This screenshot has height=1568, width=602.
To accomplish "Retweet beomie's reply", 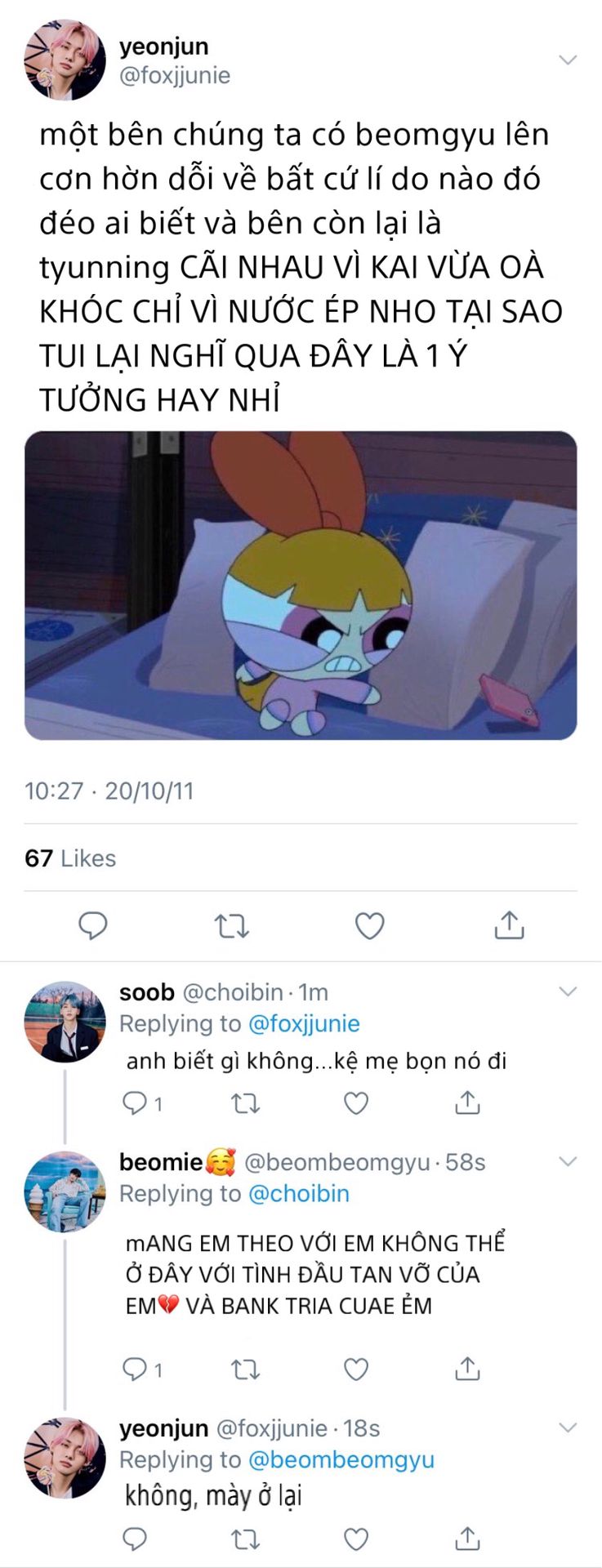I will coord(245,1369).
